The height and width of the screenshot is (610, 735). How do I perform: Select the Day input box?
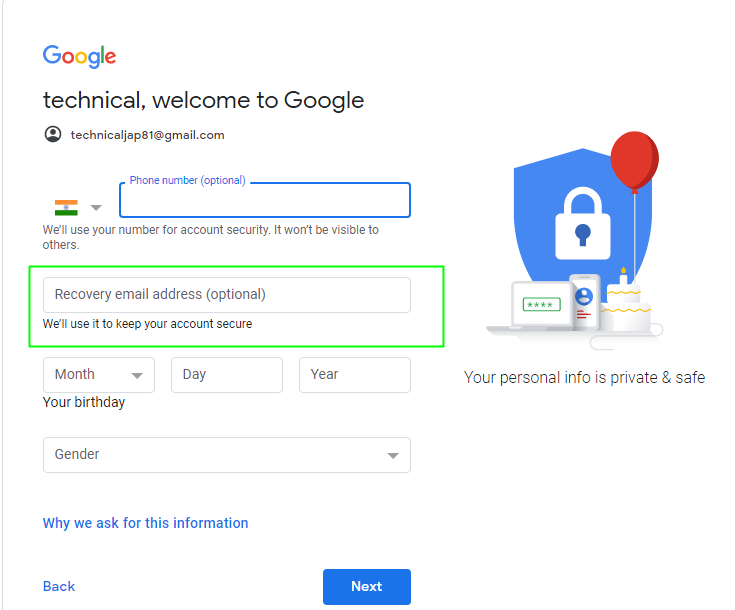pos(227,375)
